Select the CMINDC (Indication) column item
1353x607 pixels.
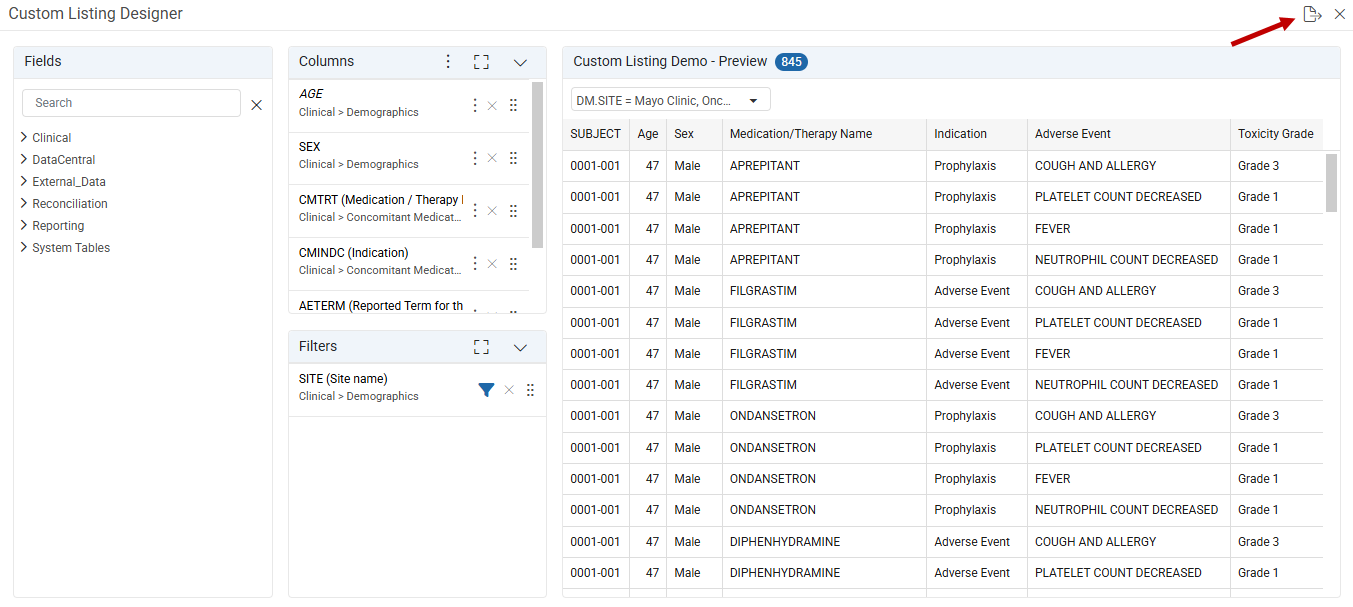[x=409, y=263]
